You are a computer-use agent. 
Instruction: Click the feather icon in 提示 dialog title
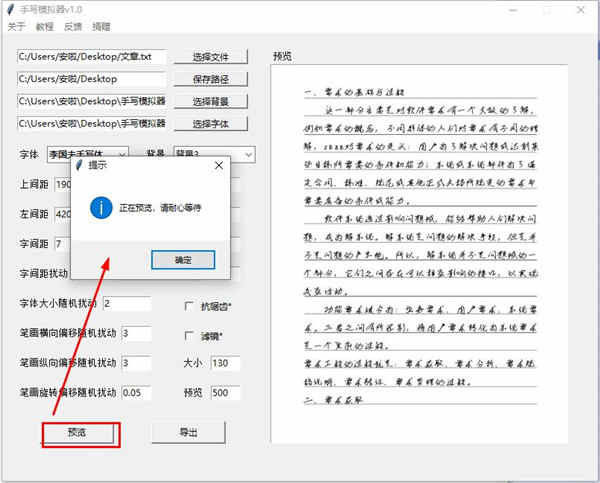tap(79, 165)
